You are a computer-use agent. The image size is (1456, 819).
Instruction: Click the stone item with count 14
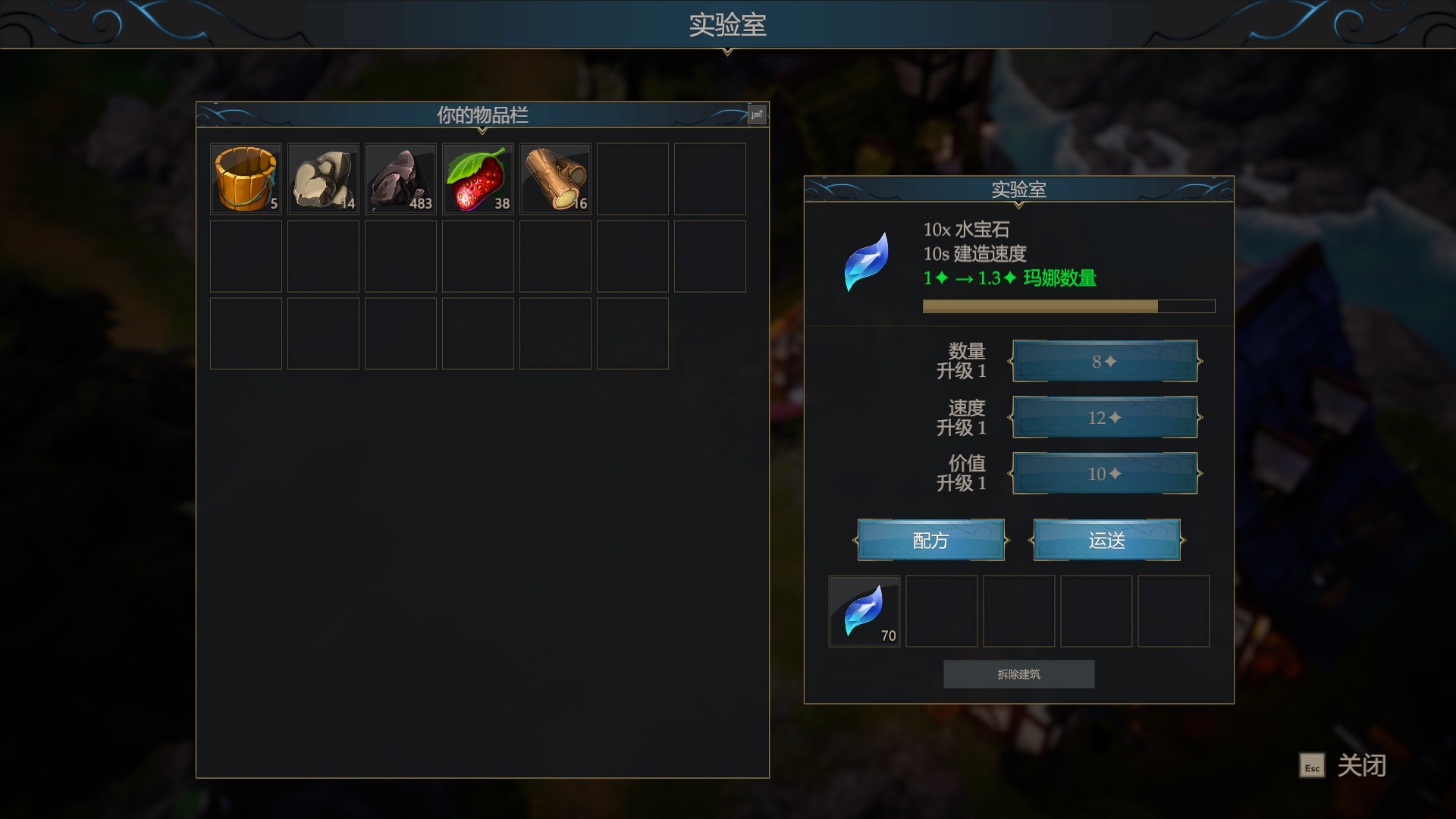click(x=323, y=179)
